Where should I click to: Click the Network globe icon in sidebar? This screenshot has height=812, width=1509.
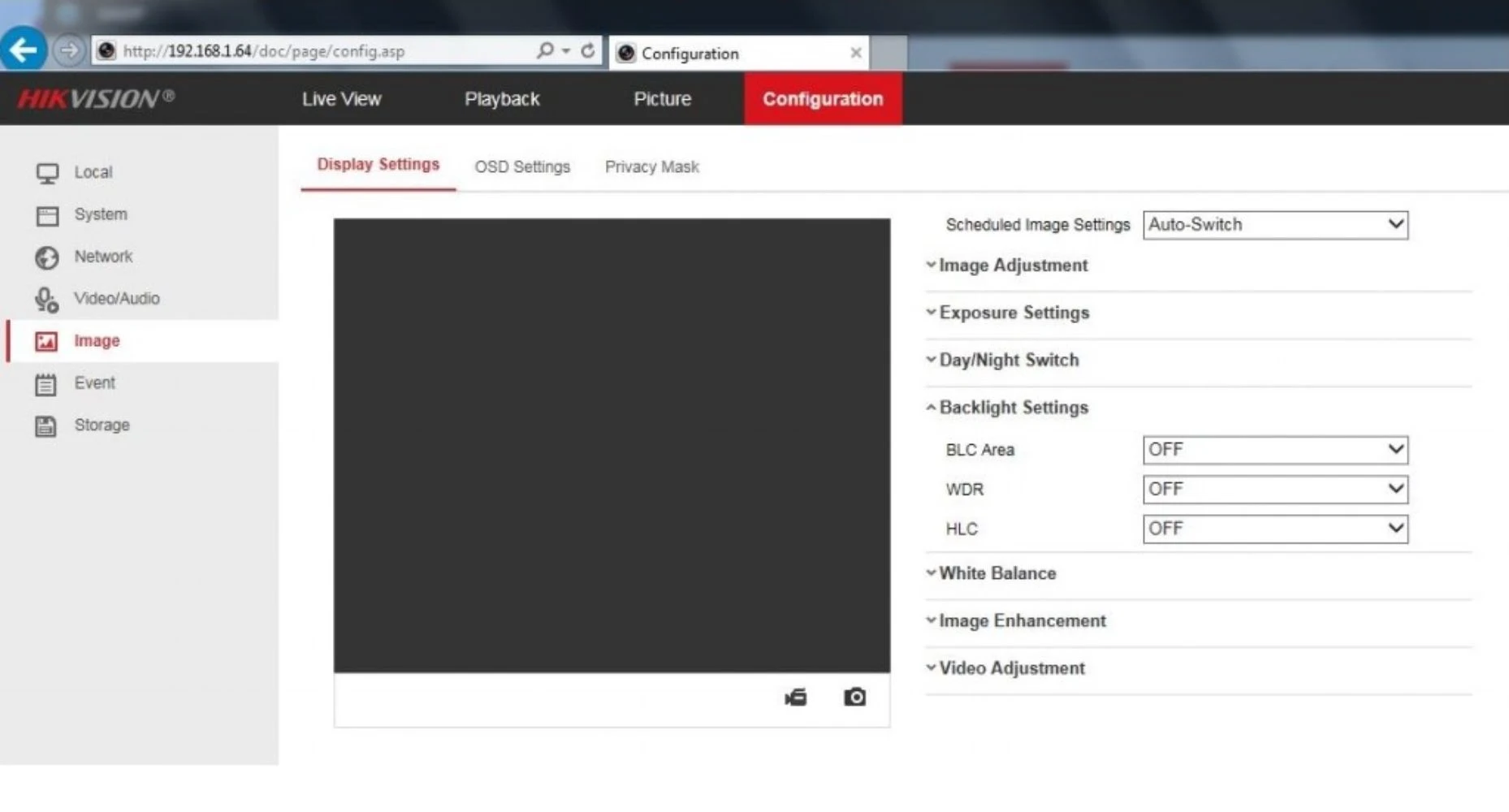click(47, 257)
